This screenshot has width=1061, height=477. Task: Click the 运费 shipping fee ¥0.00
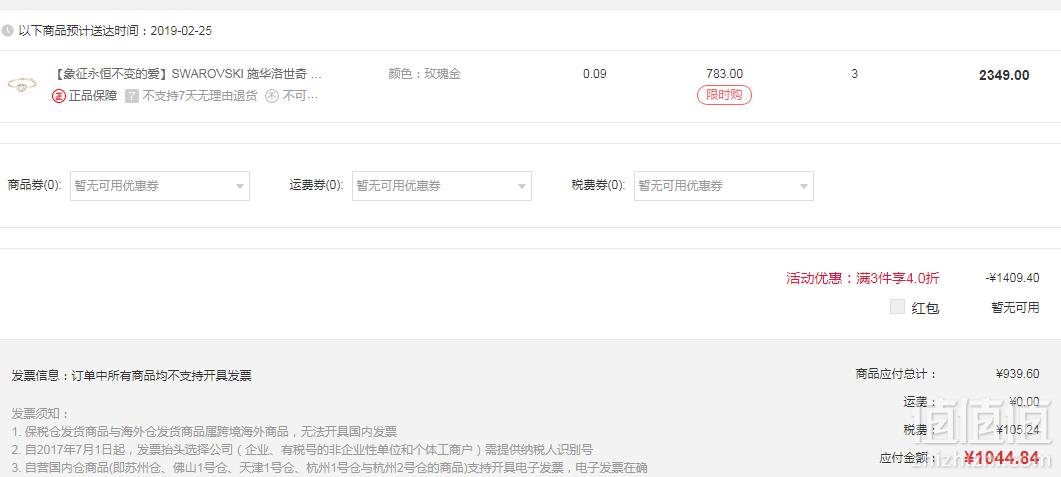click(1024, 402)
